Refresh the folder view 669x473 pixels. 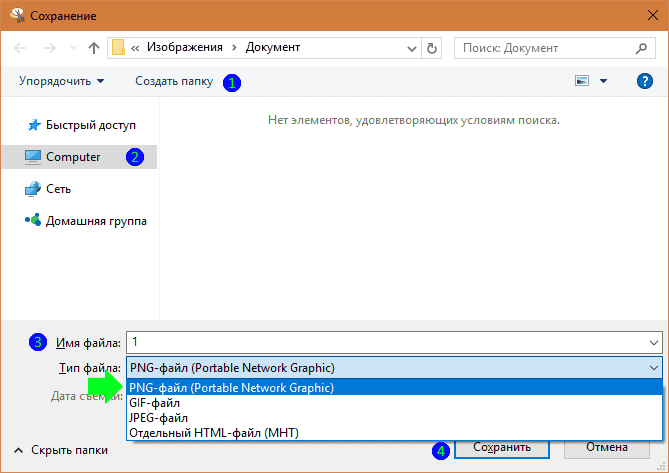click(432, 48)
